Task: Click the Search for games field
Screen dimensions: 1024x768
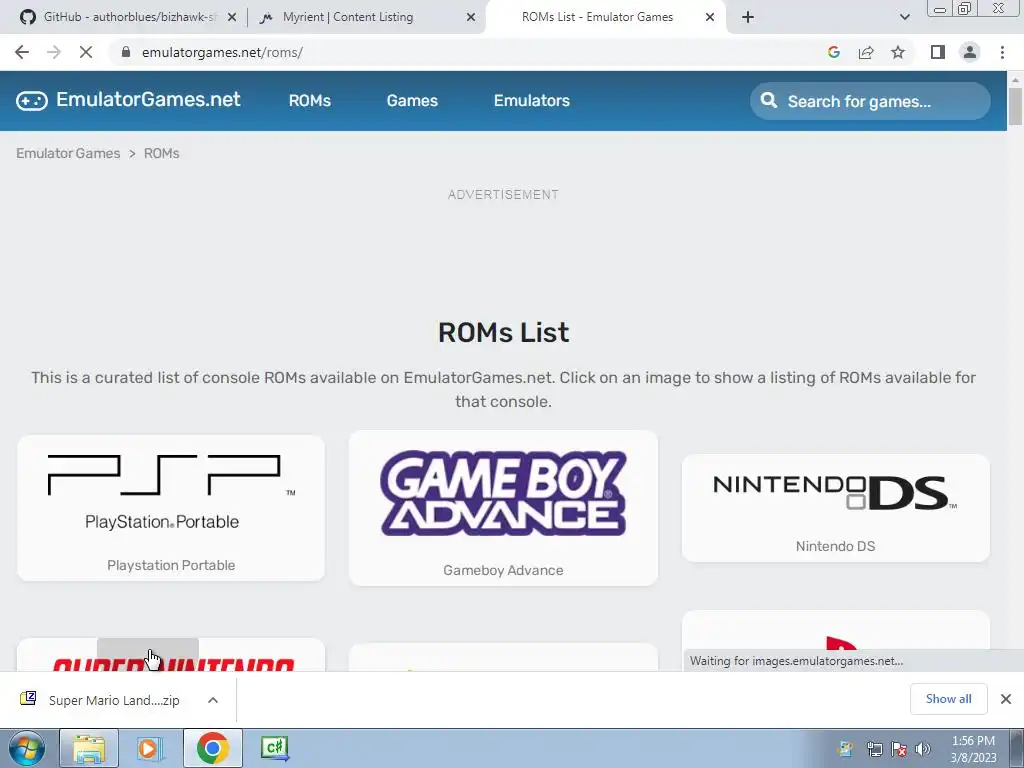Action: (x=870, y=101)
